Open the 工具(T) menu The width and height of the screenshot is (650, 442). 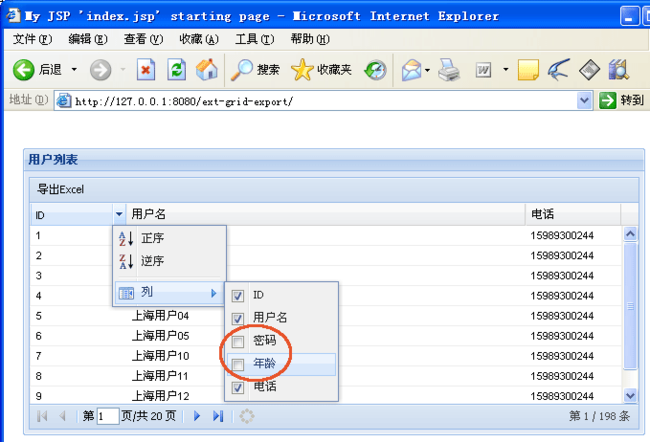coord(255,39)
